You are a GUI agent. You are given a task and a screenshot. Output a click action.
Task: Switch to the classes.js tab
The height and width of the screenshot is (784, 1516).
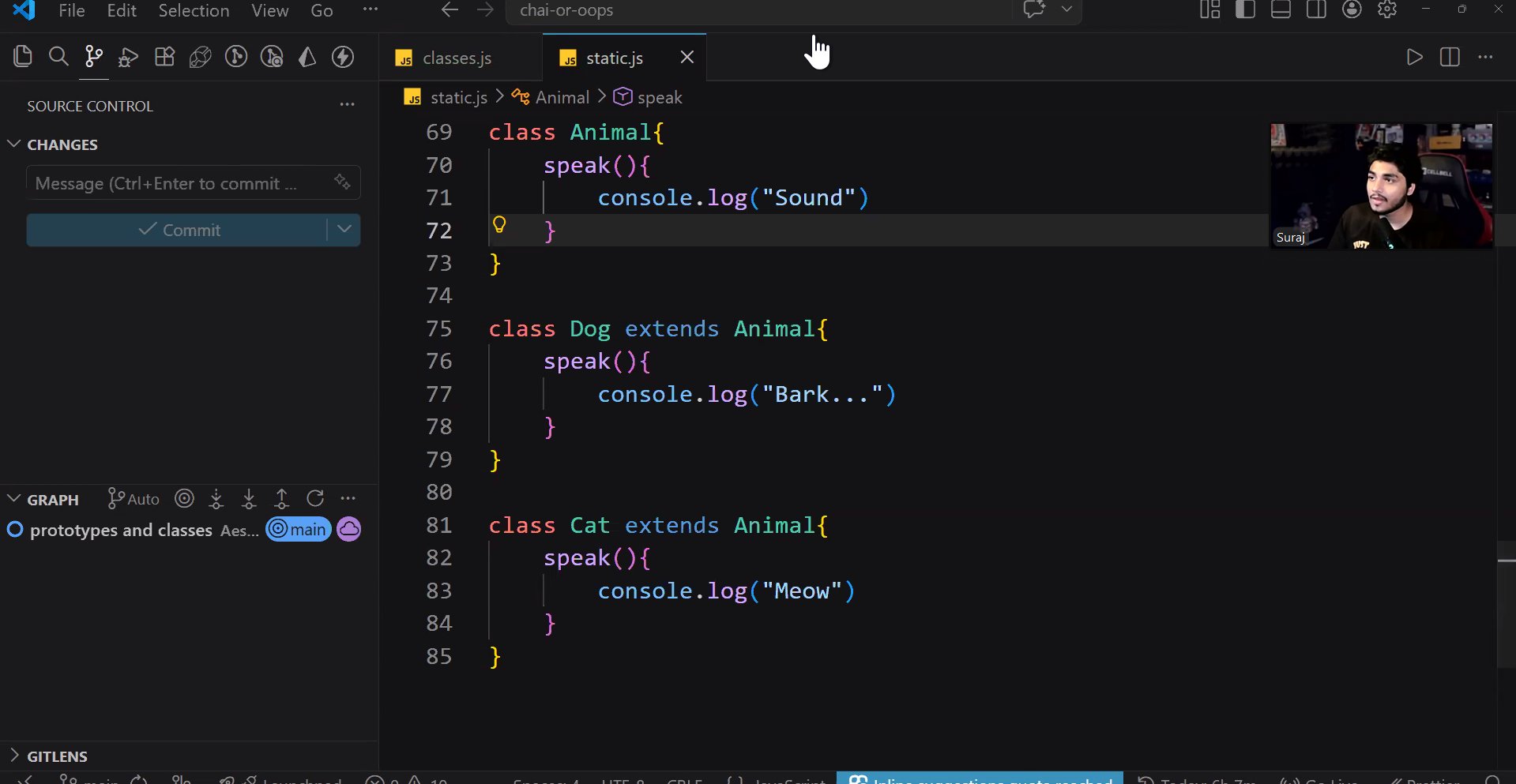(x=457, y=58)
